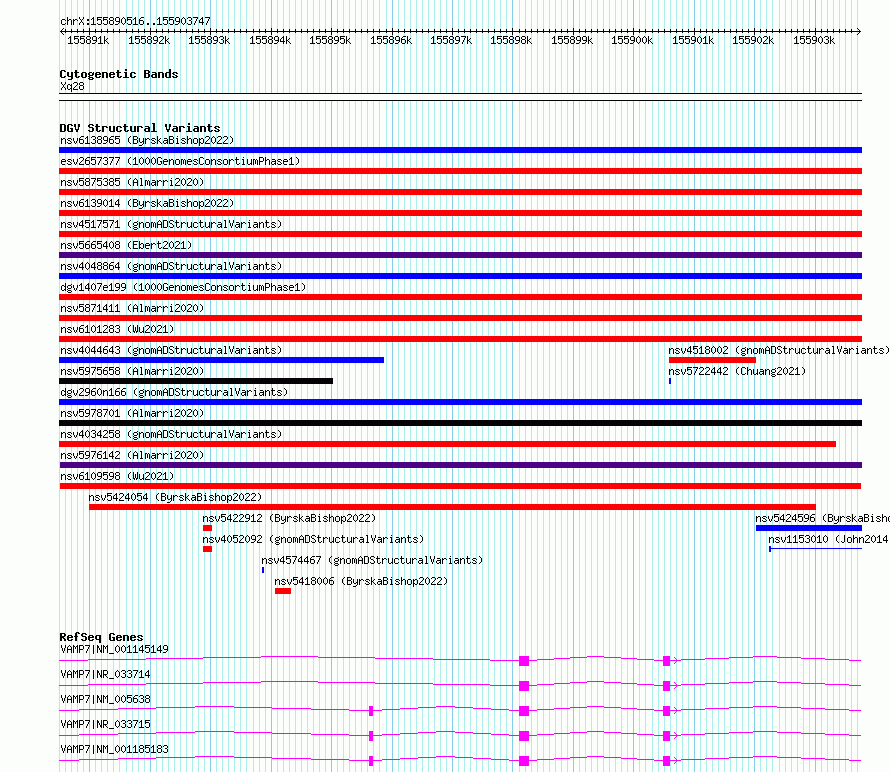Screen dimensions: 890x772
Task: Click the nsv4052092 (gnomADStructuralVariants) label
Action: (313, 539)
